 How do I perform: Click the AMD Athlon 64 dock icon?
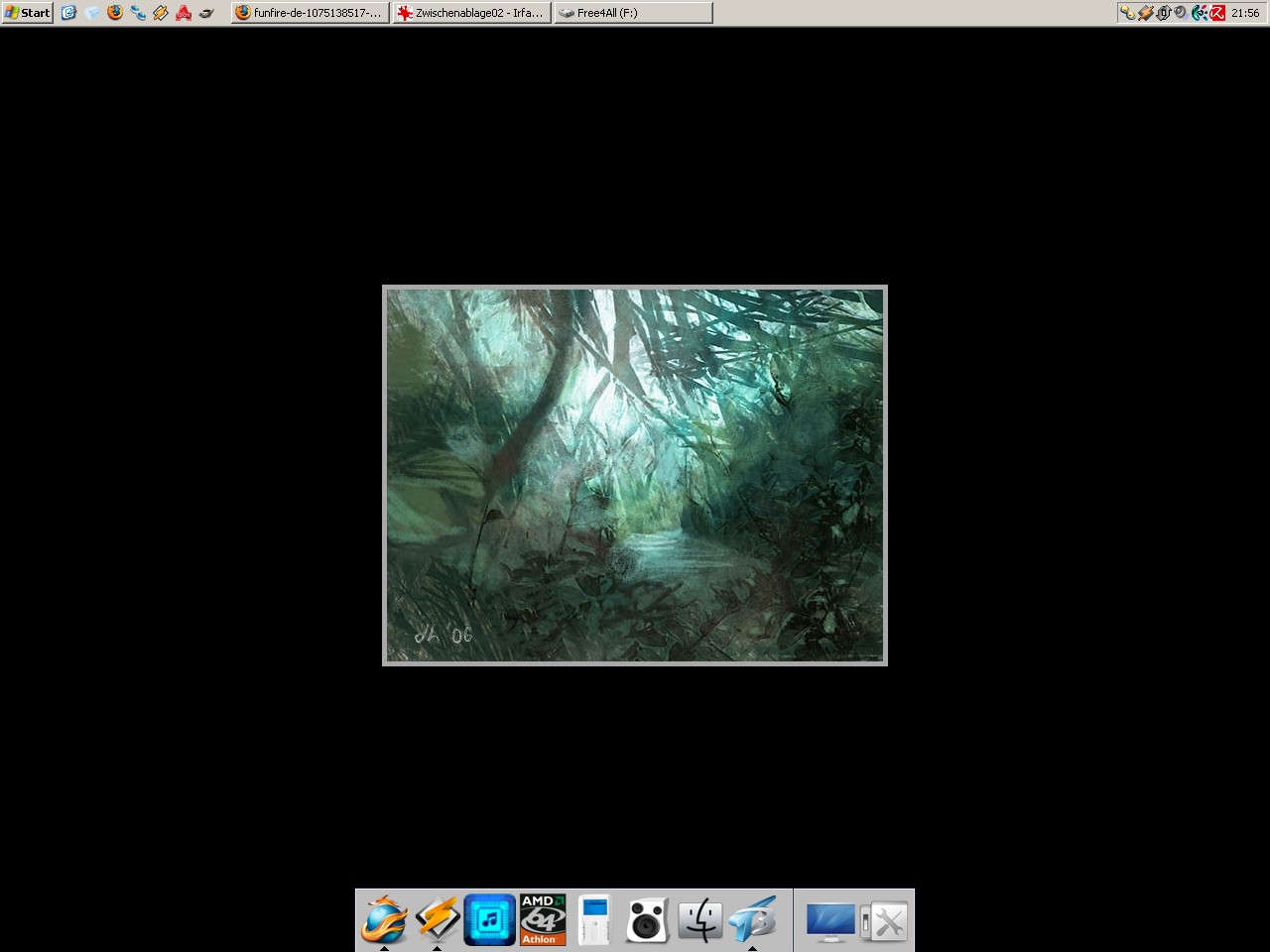click(x=543, y=920)
